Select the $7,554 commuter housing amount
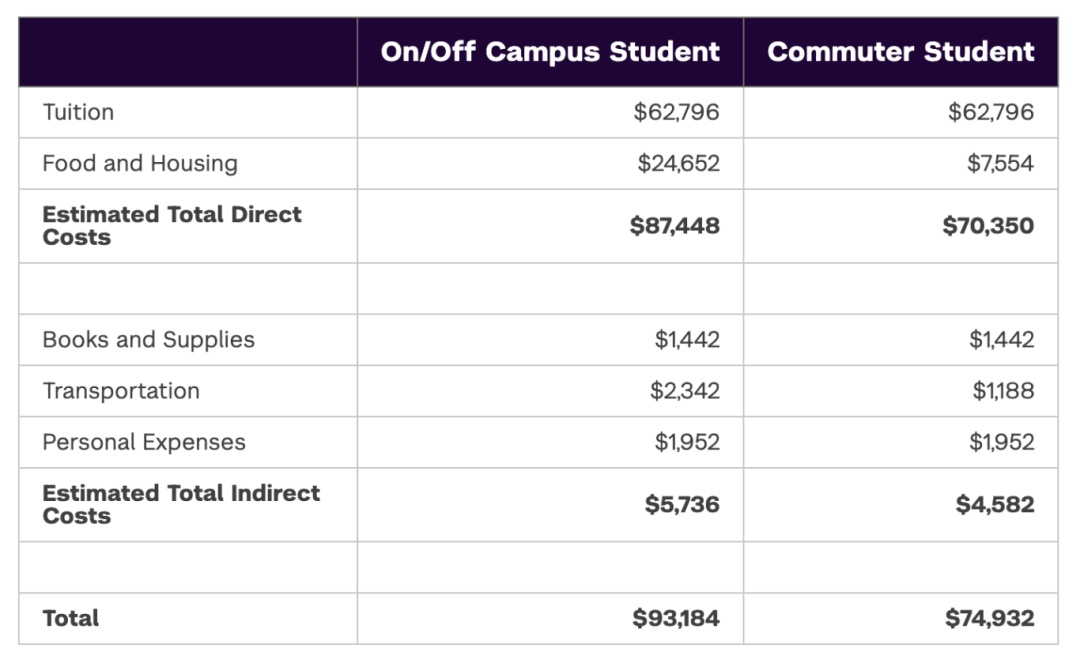The image size is (1080, 663). pyautogui.click(x=1000, y=163)
